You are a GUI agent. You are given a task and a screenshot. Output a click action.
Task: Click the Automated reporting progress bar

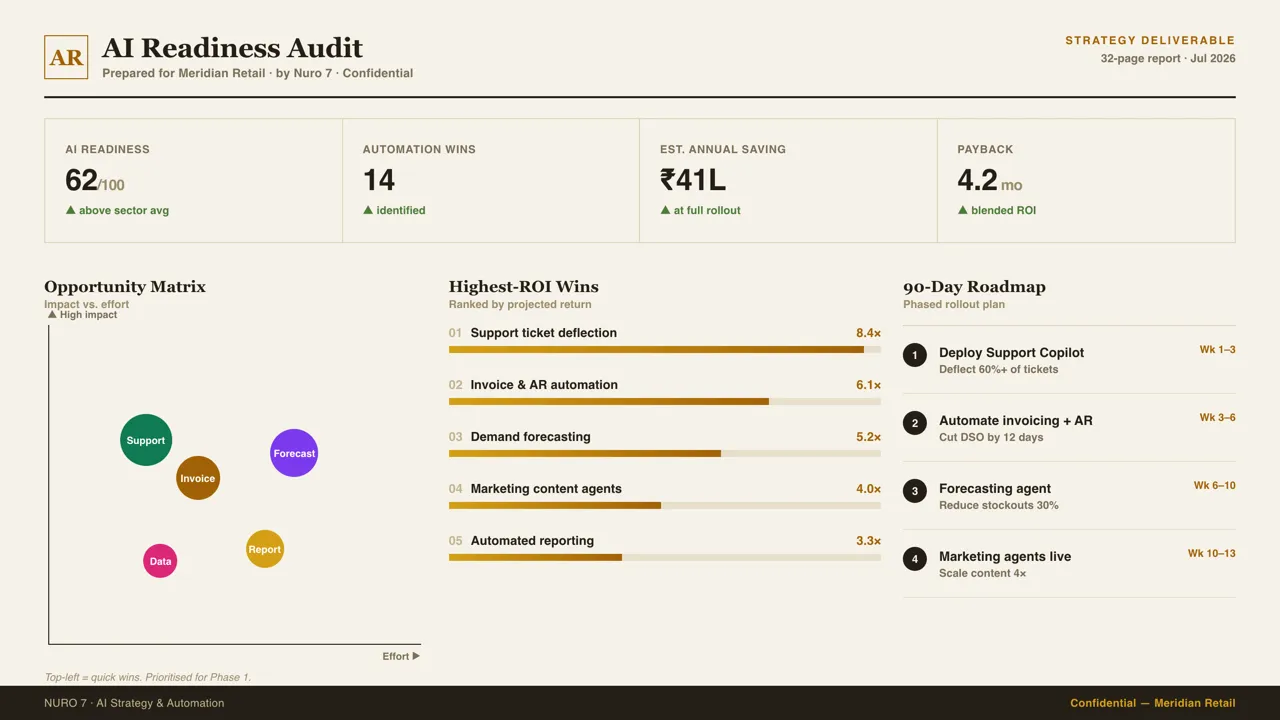pos(665,558)
